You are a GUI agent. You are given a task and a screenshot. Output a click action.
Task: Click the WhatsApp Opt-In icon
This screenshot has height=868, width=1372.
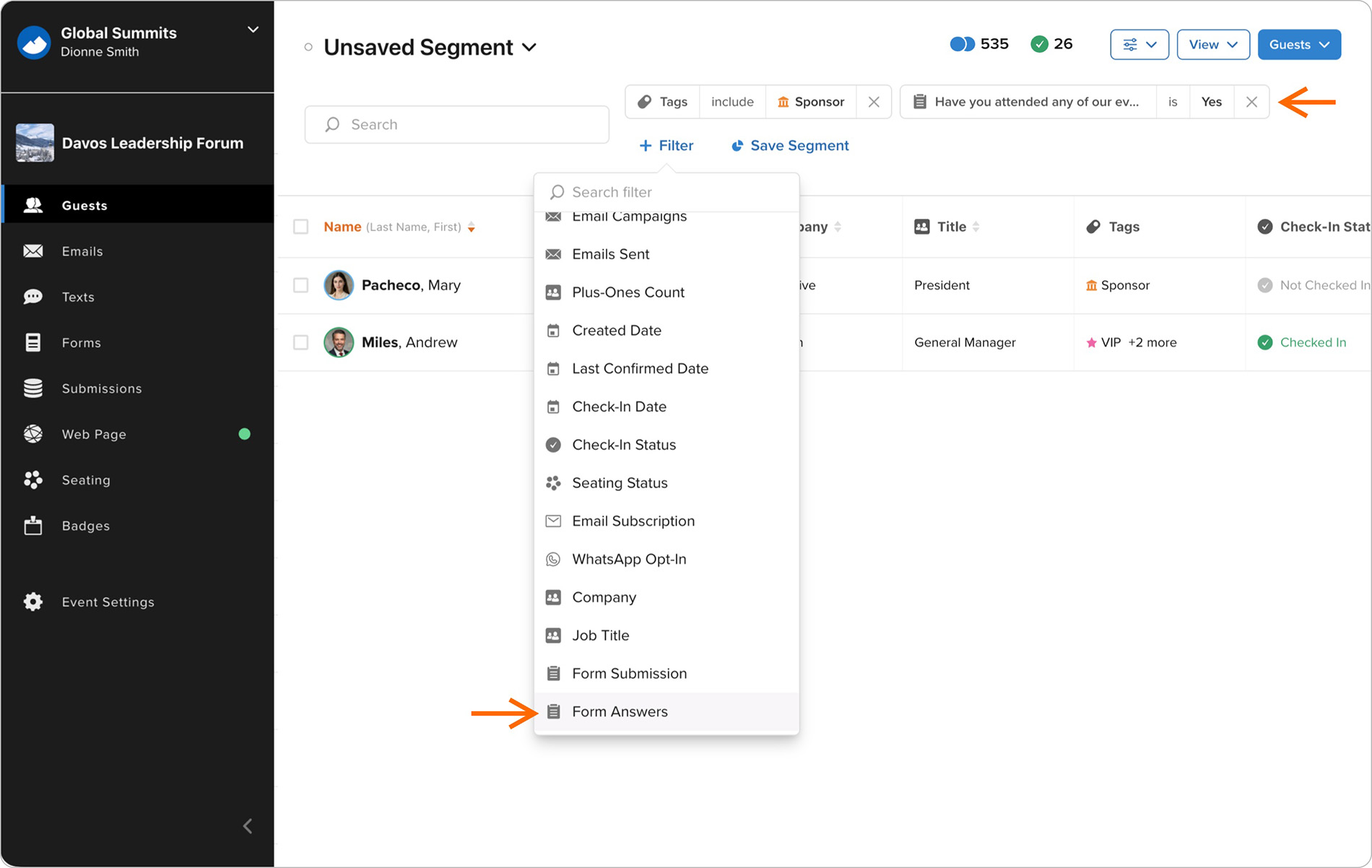pos(553,559)
